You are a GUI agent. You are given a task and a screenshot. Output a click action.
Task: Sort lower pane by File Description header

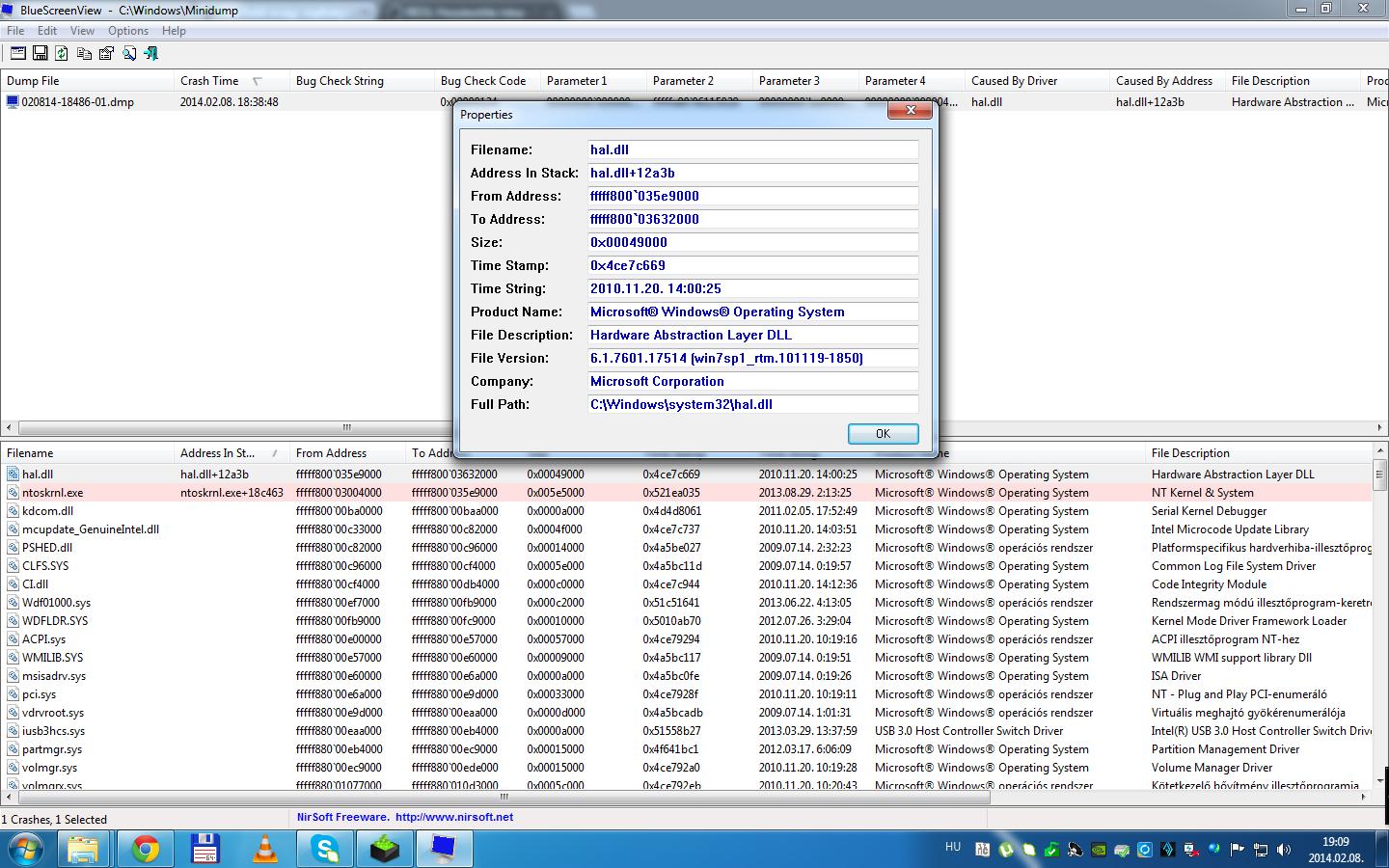1259,453
